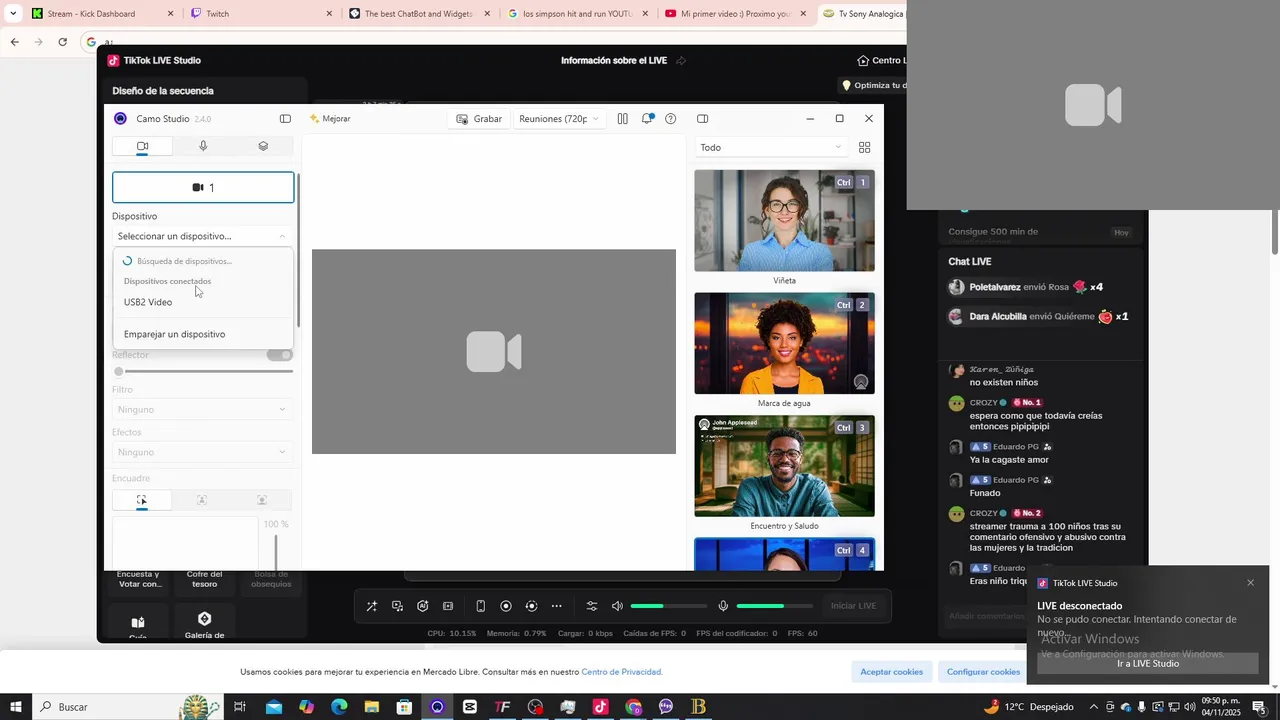Toggle the left sidebar panel icon
Image resolution: width=1280 pixels, height=720 pixels.
pyautogui.click(x=285, y=119)
